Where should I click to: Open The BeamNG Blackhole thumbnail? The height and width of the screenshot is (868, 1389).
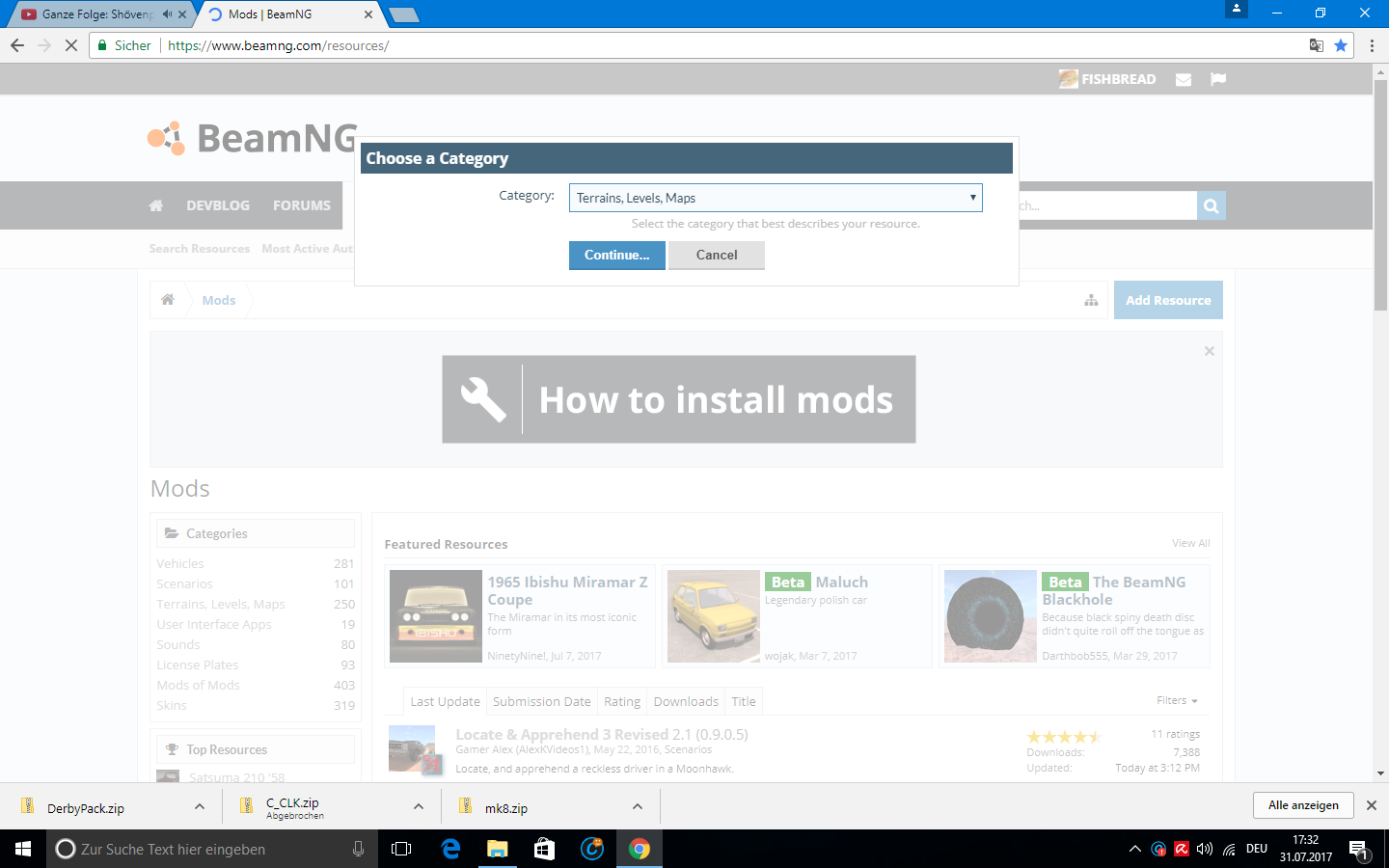click(x=991, y=616)
